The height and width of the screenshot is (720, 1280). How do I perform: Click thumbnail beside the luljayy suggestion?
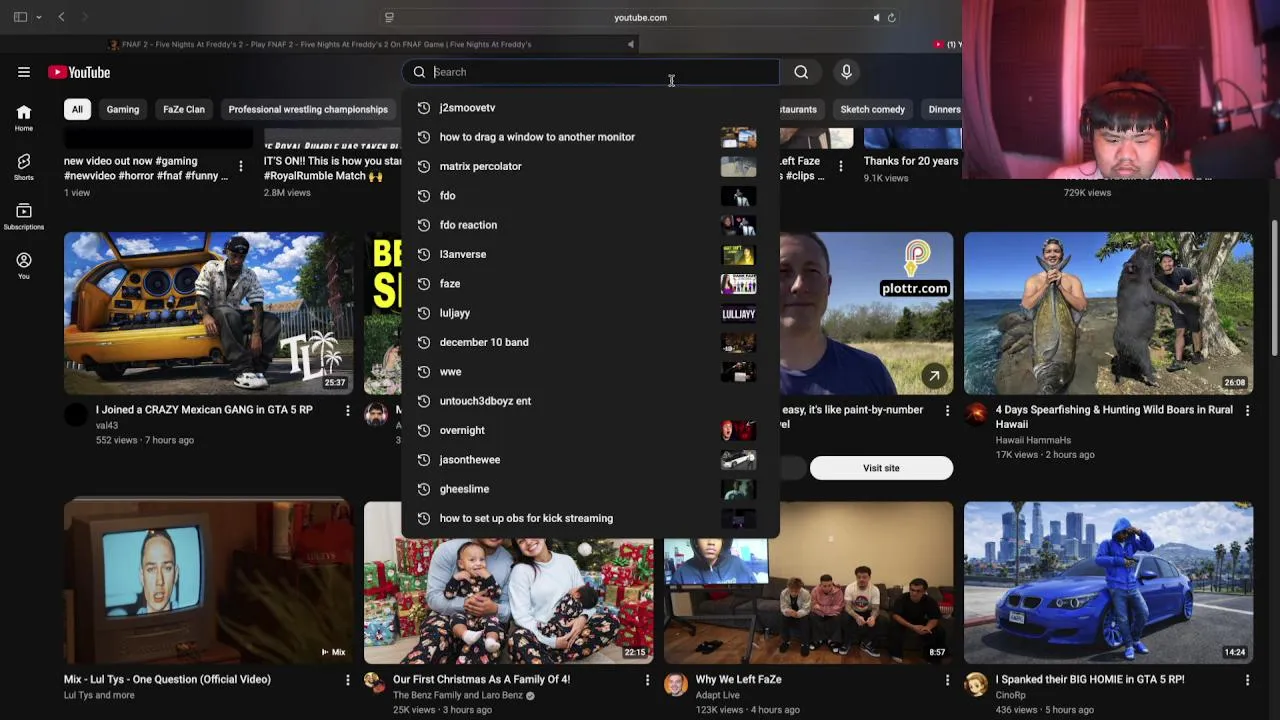point(738,313)
